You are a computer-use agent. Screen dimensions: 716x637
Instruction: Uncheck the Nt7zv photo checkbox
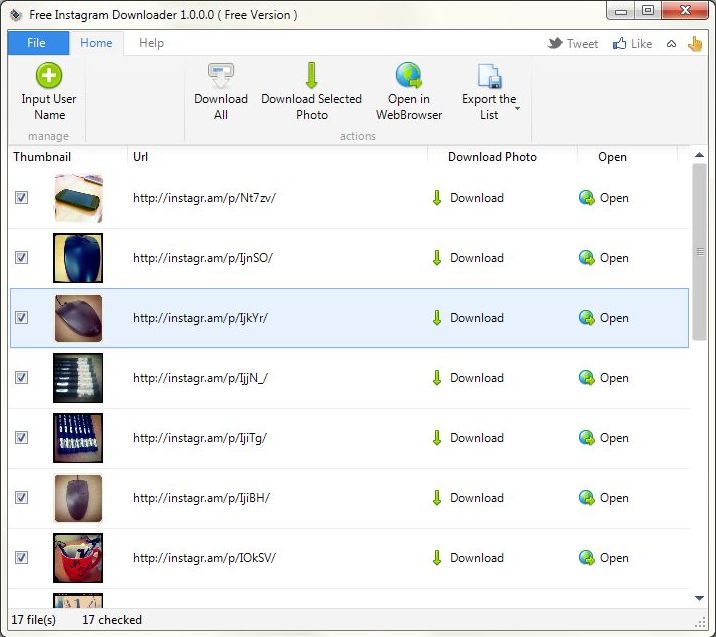click(x=21, y=198)
